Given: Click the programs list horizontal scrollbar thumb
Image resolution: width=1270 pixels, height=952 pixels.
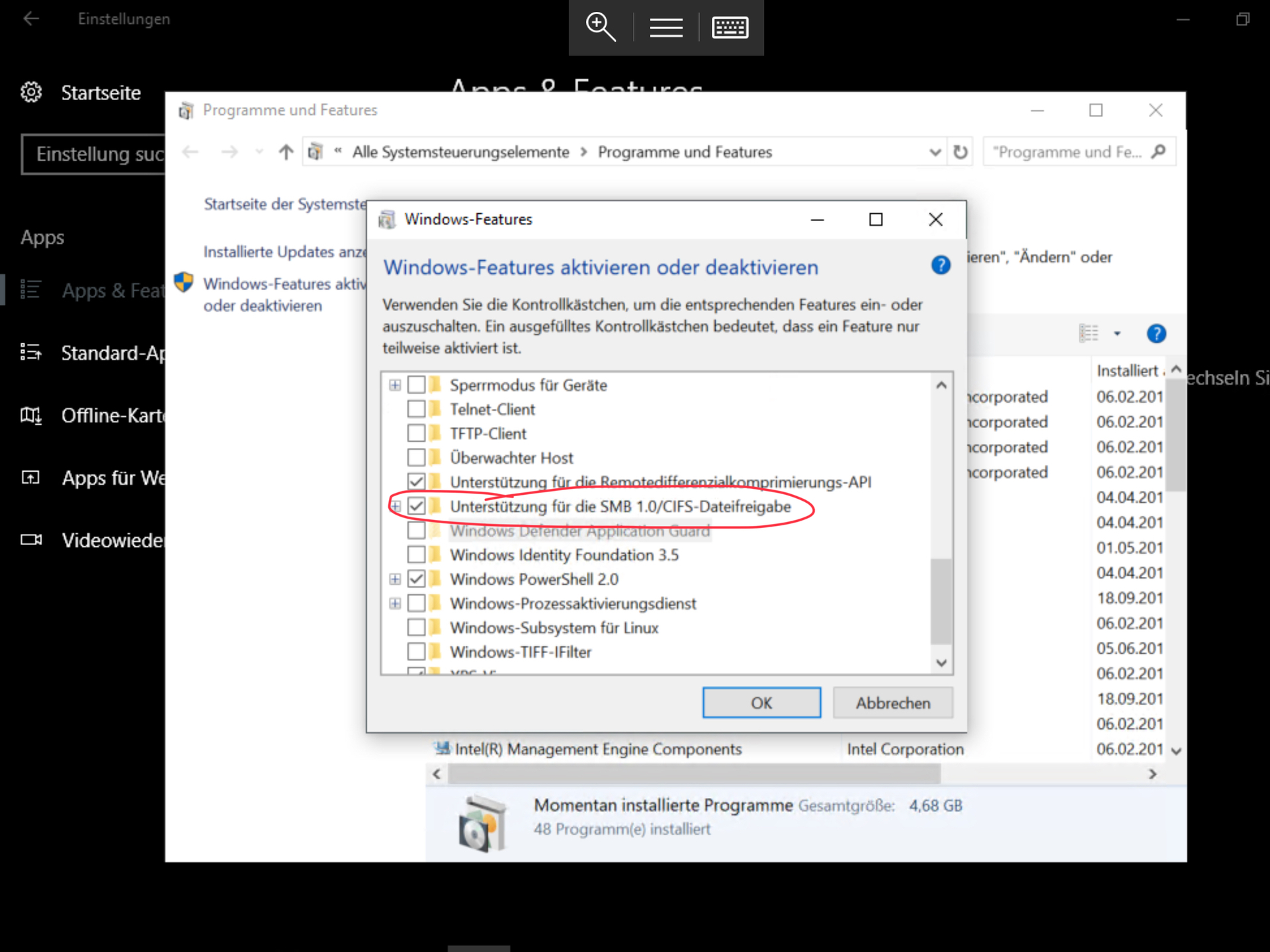Looking at the screenshot, I should (694, 773).
